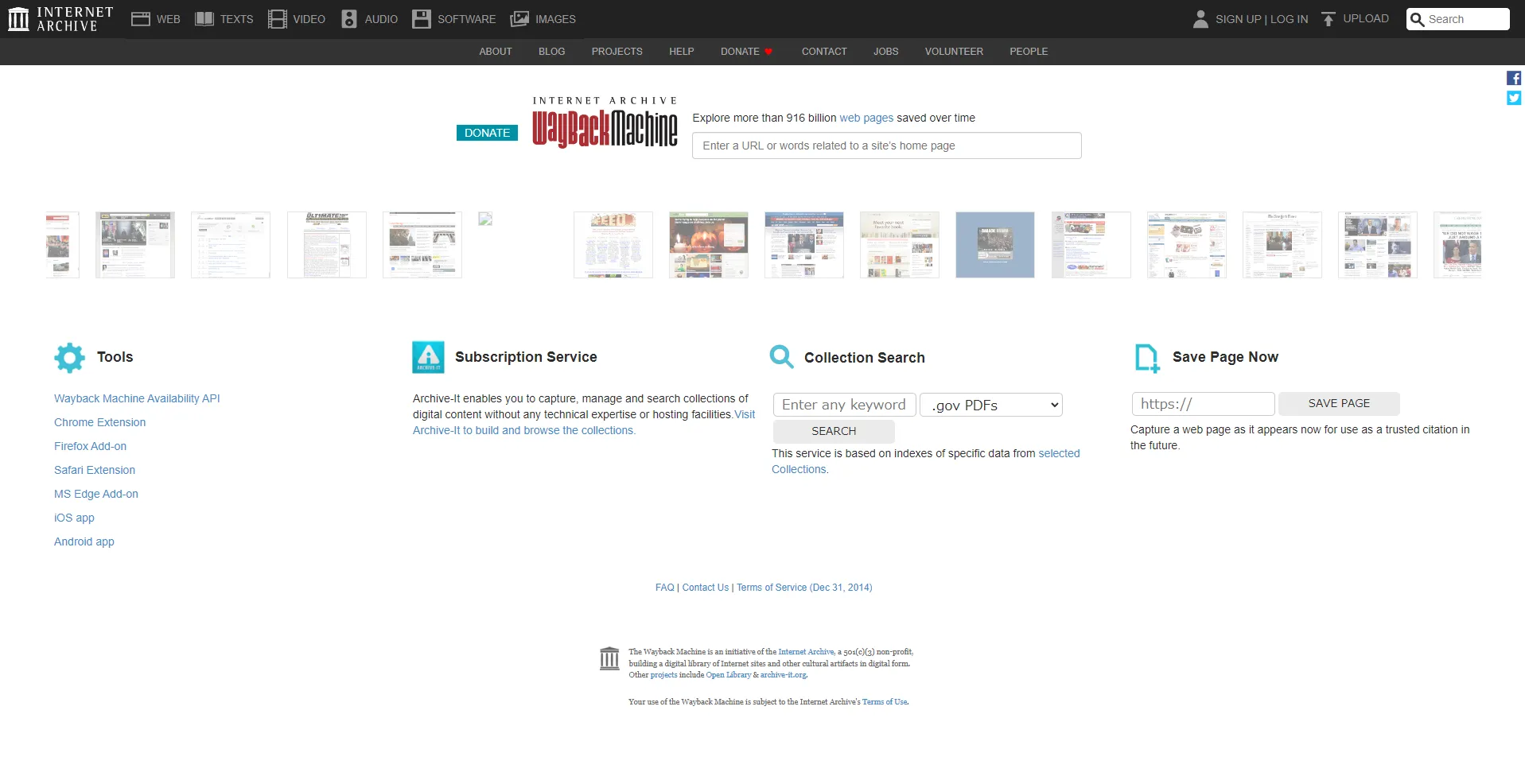
Task: Click the Save Page Now document icon
Action: 1146,358
